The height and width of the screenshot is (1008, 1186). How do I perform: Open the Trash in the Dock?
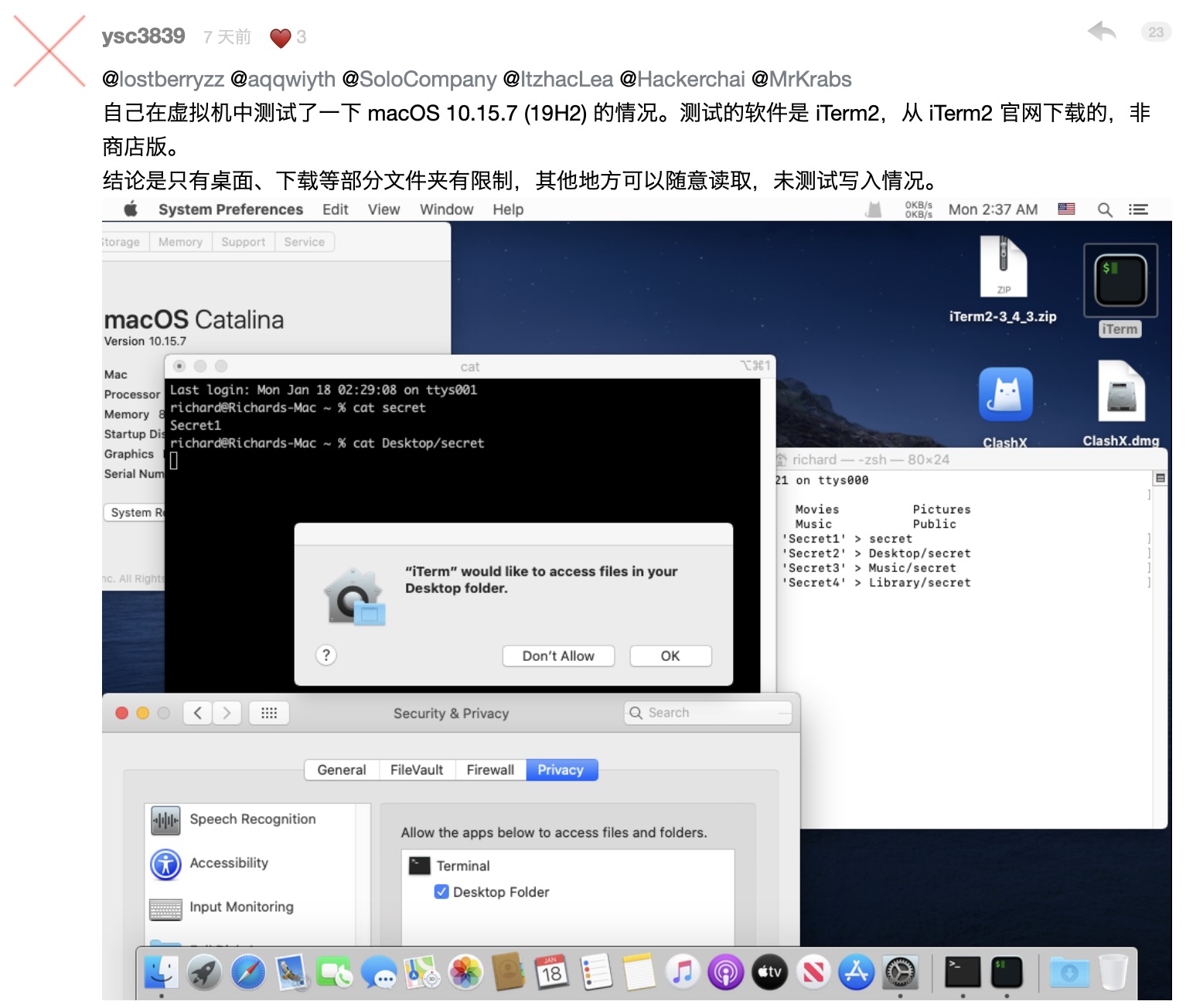pos(1113,972)
